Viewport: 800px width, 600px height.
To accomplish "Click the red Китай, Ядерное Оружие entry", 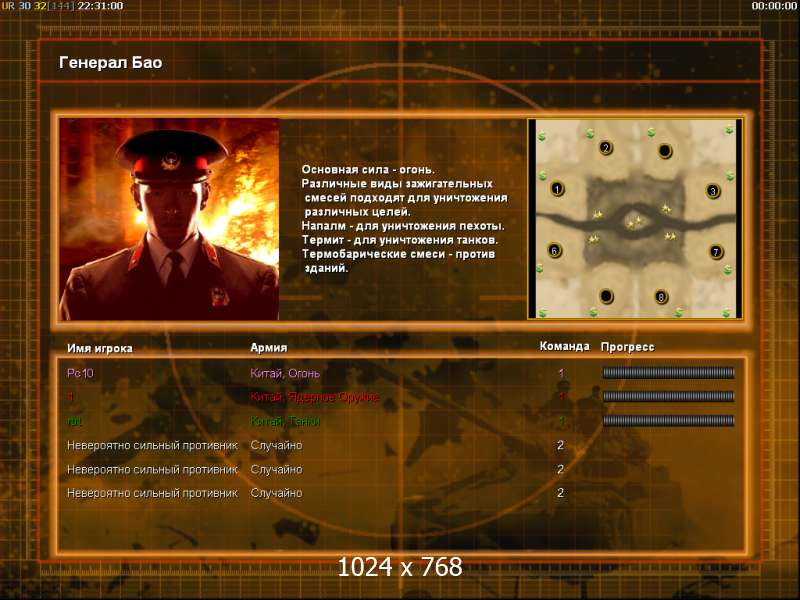I will click(315, 397).
